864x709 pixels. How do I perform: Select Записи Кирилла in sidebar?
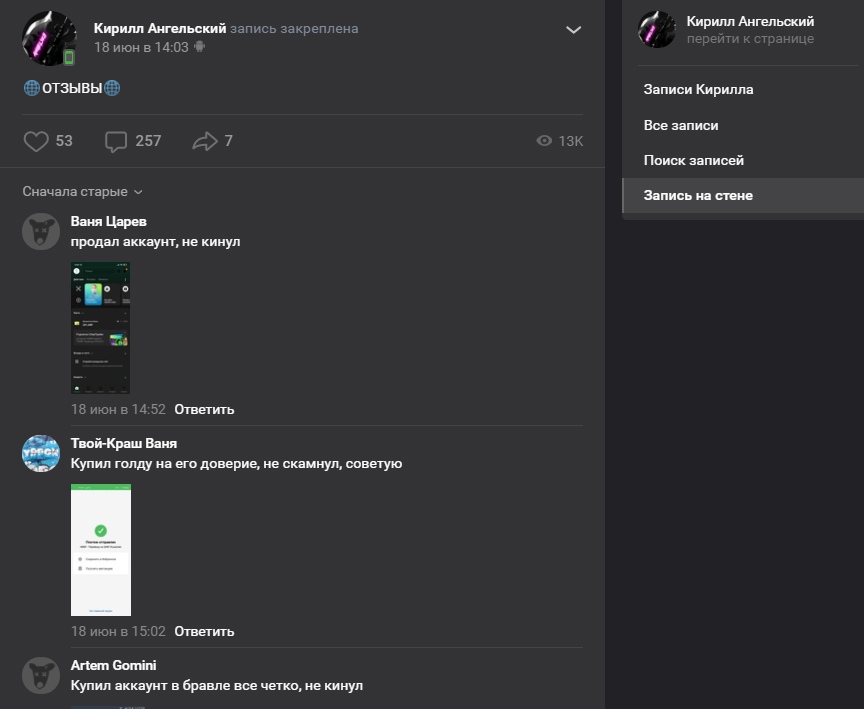click(698, 89)
